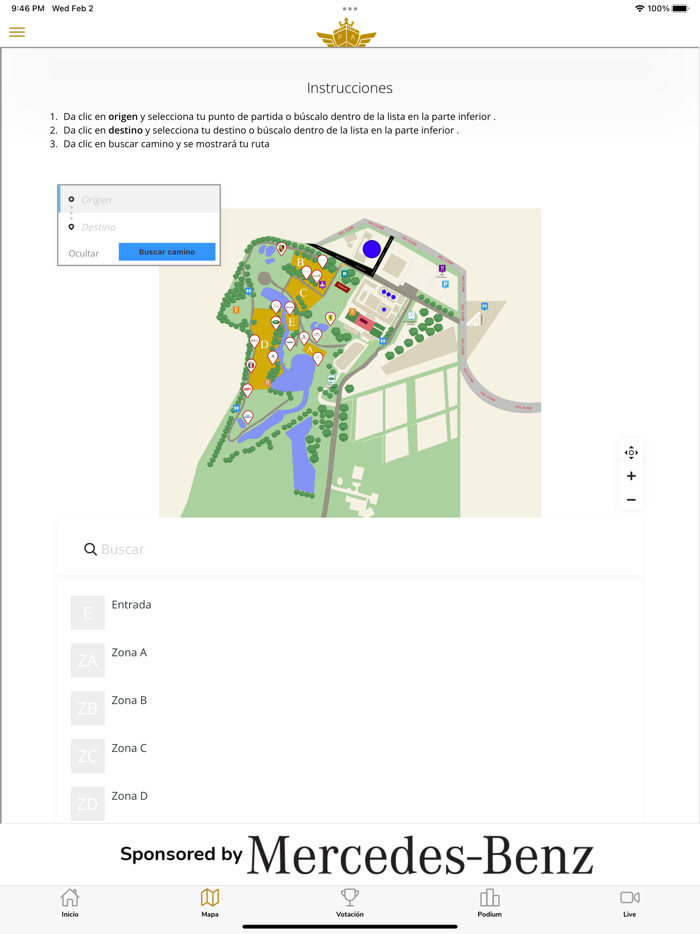Tap the Porsche pin on the map
The height and width of the screenshot is (934, 700).
(281, 248)
